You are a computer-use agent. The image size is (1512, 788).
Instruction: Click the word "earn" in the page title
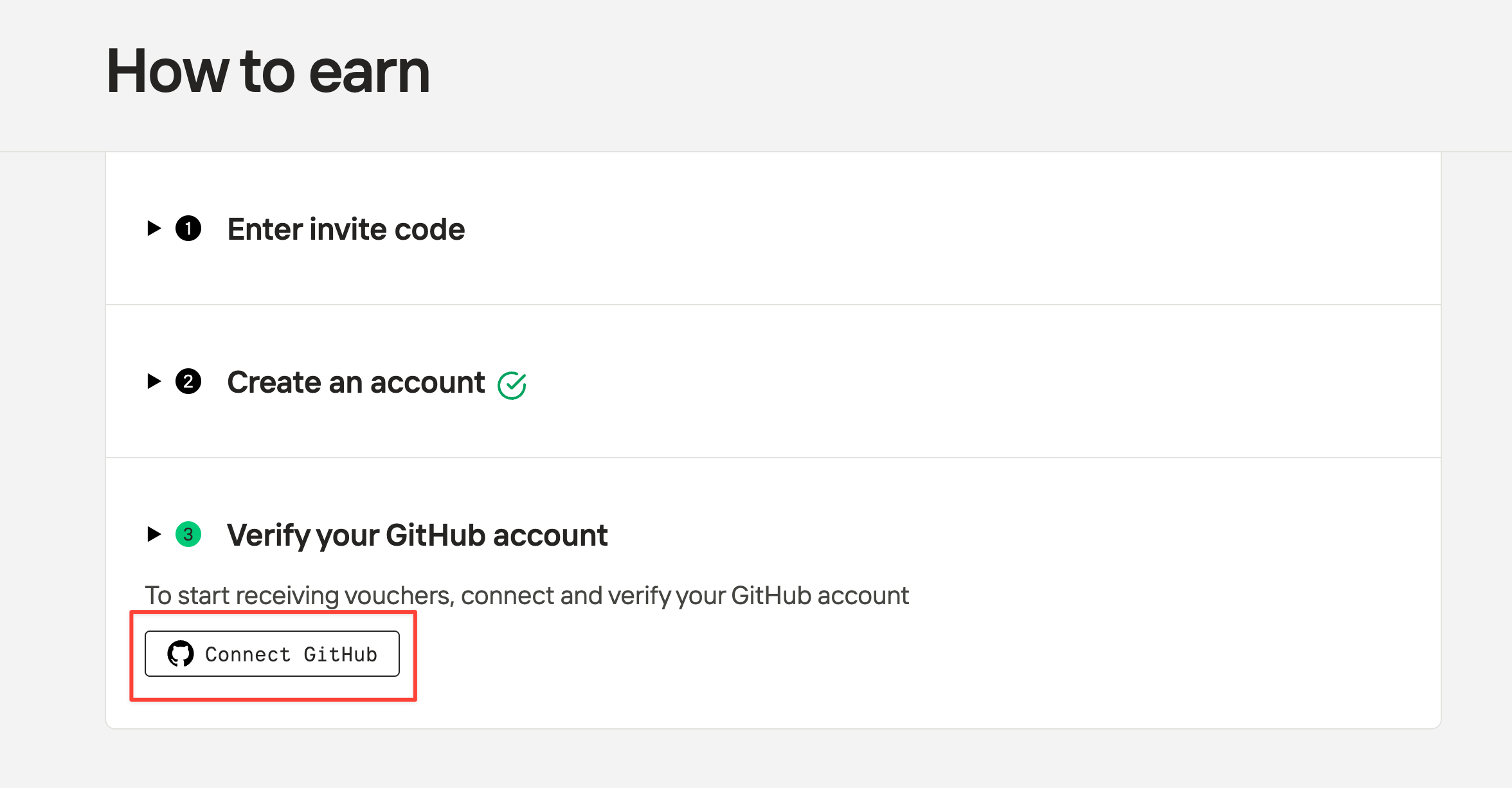point(369,71)
